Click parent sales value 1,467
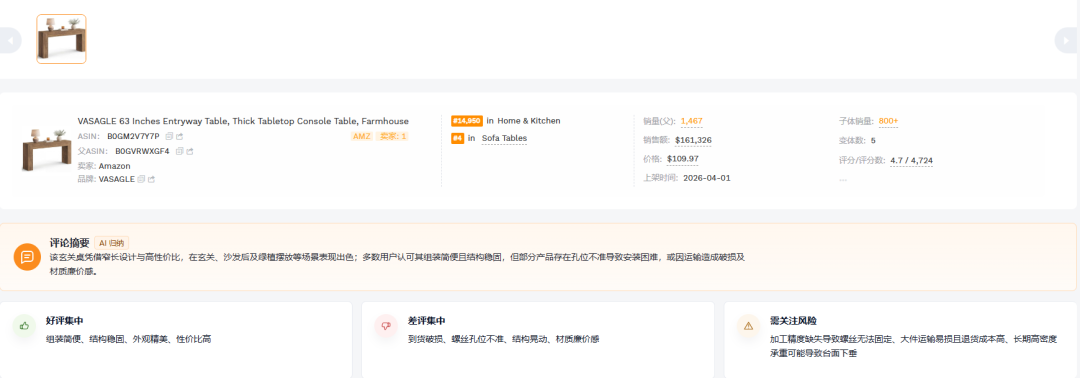This screenshot has height=378, width=1080. (x=692, y=121)
